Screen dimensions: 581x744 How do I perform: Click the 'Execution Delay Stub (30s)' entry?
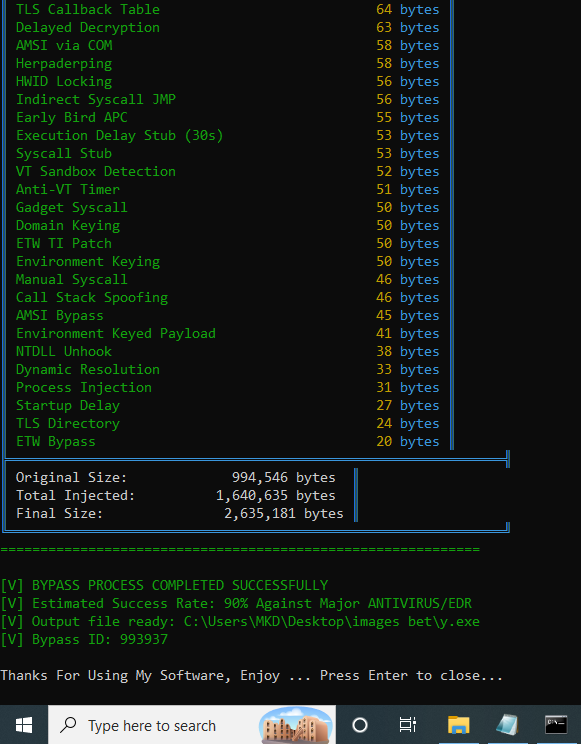click(120, 136)
